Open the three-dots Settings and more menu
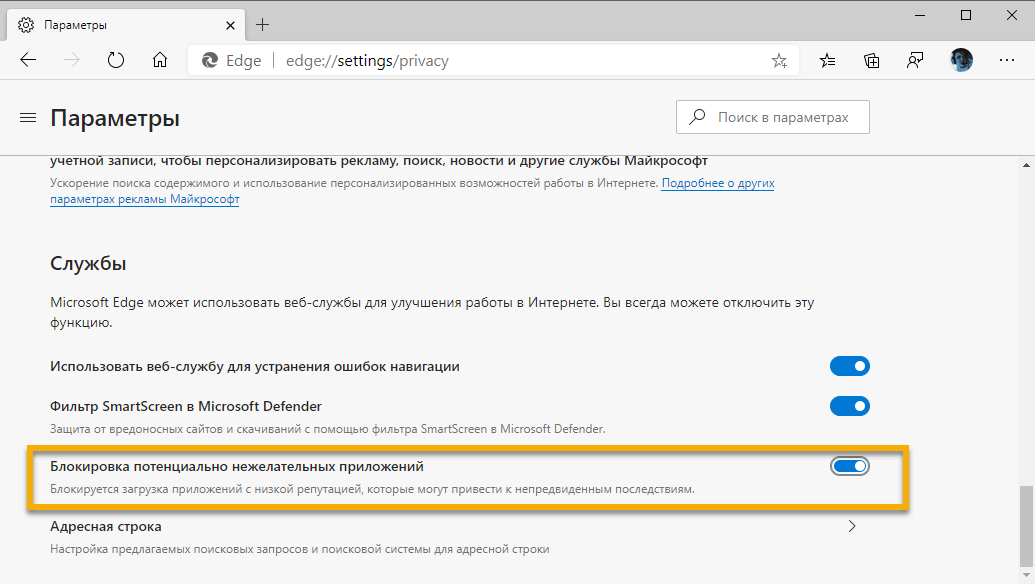Viewport: 1035px width, 584px height. 1006,60
